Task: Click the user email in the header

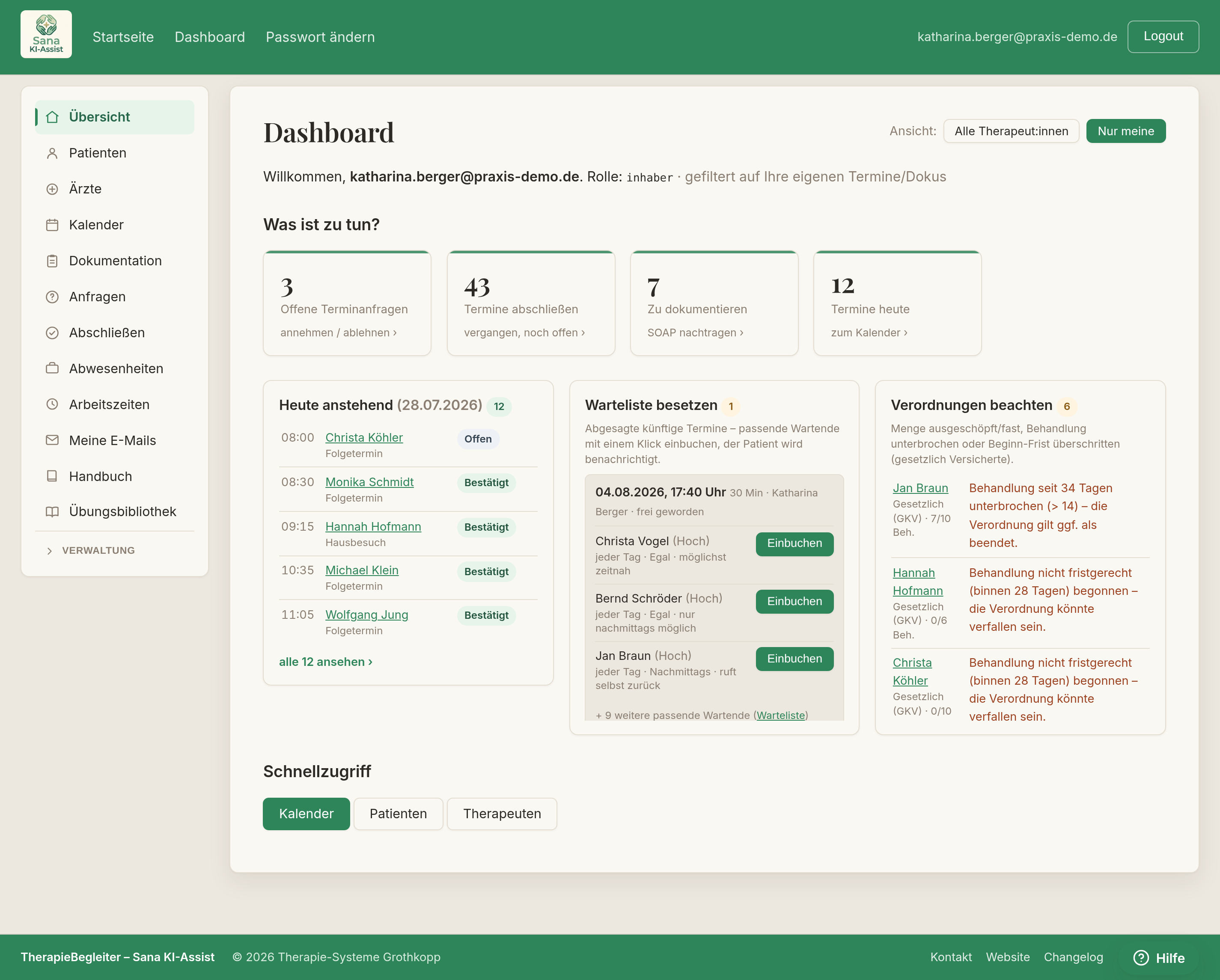Action: [1017, 37]
